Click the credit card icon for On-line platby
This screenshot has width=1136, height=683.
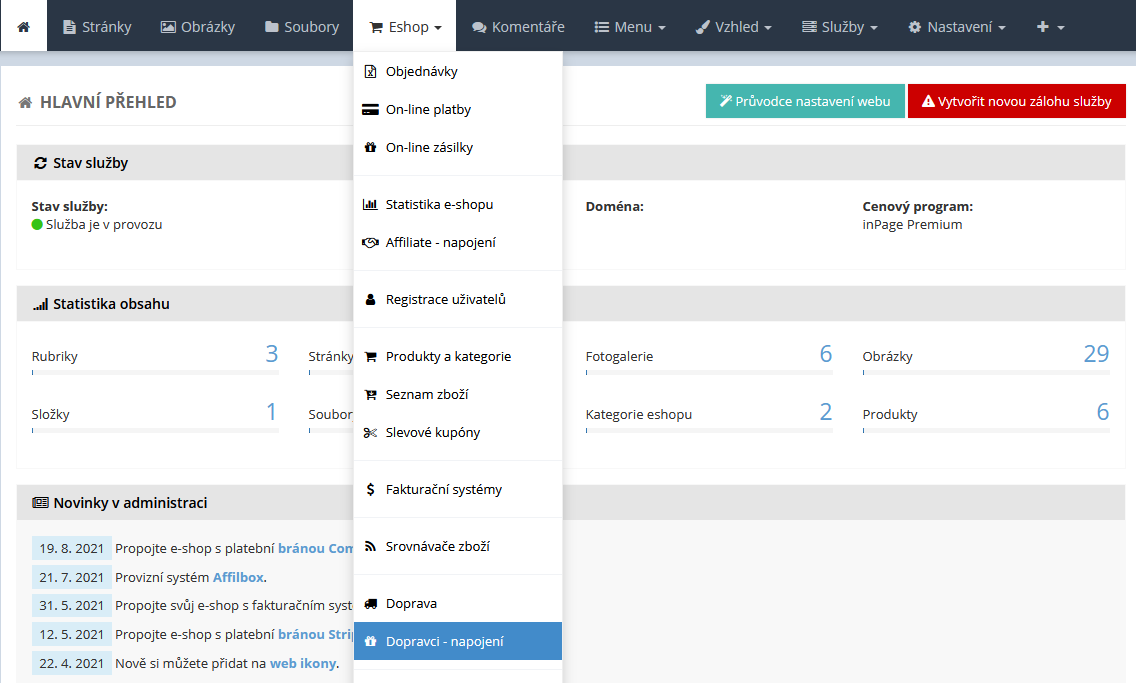370,110
